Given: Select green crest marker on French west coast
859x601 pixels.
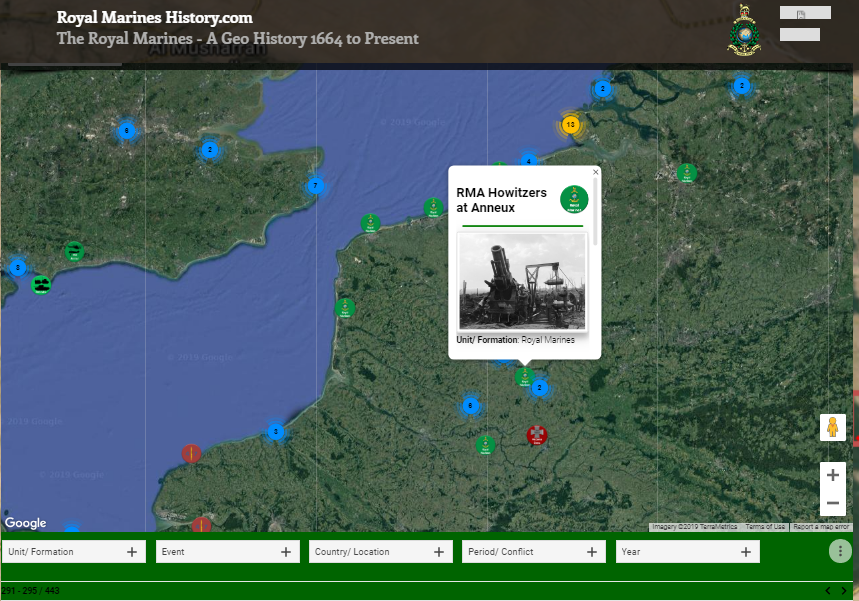Looking at the screenshot, I should [345, 308].
